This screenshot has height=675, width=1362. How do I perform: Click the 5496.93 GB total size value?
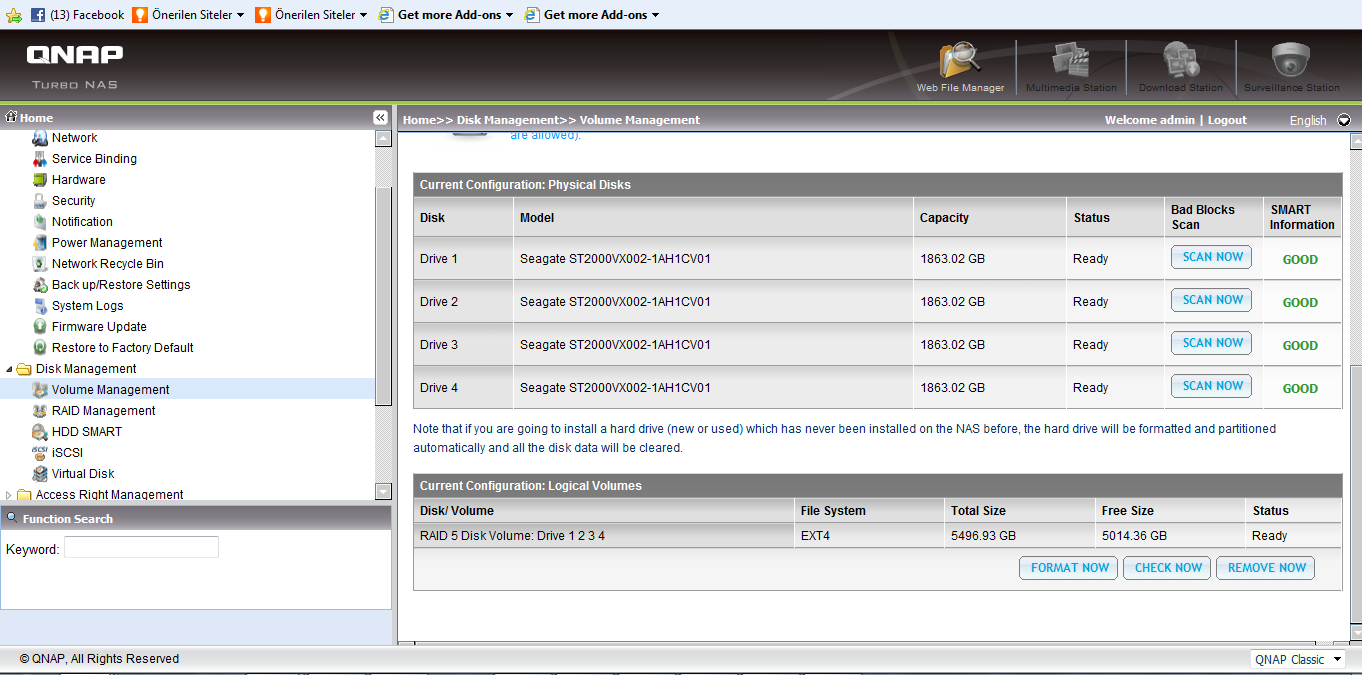[983, 536]
